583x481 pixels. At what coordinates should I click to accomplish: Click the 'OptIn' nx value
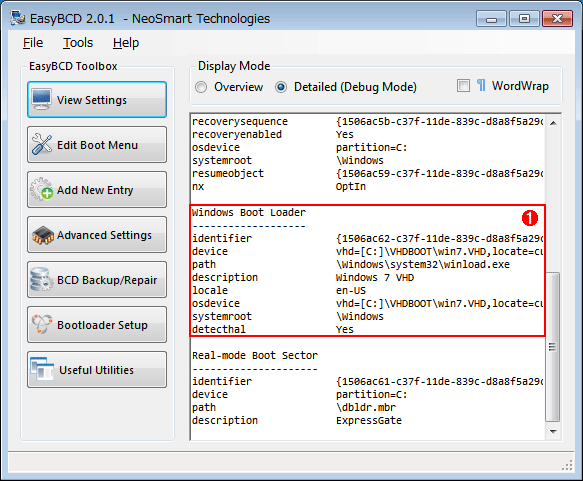[351, 186]
